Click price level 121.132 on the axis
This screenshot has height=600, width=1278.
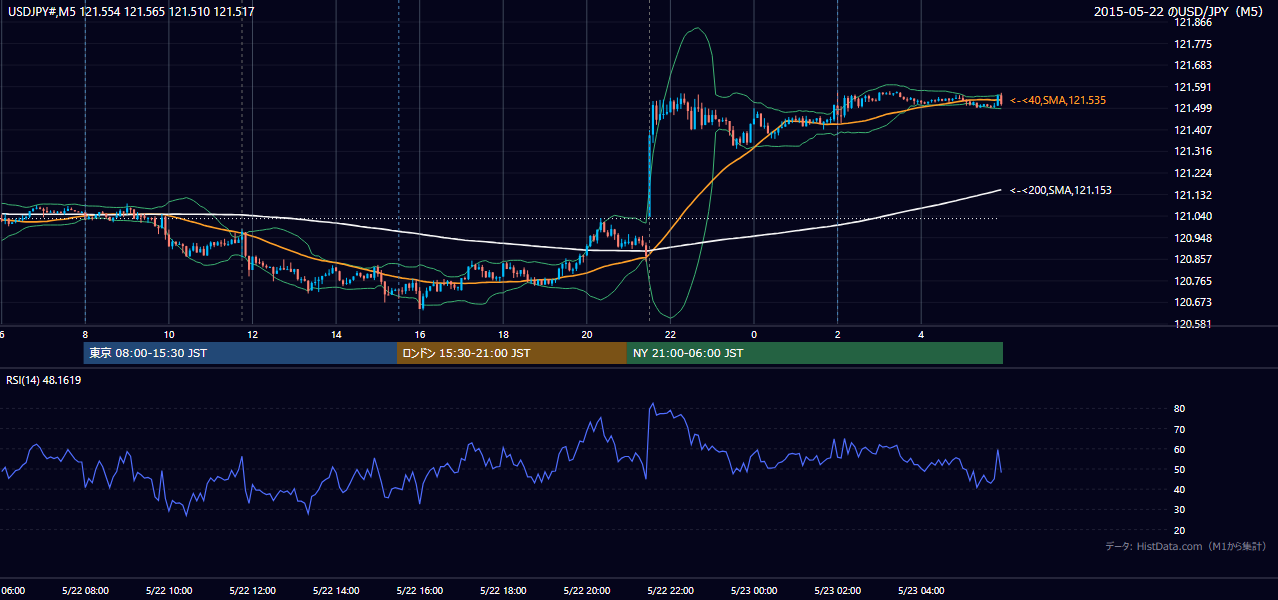click(1193, 195)
